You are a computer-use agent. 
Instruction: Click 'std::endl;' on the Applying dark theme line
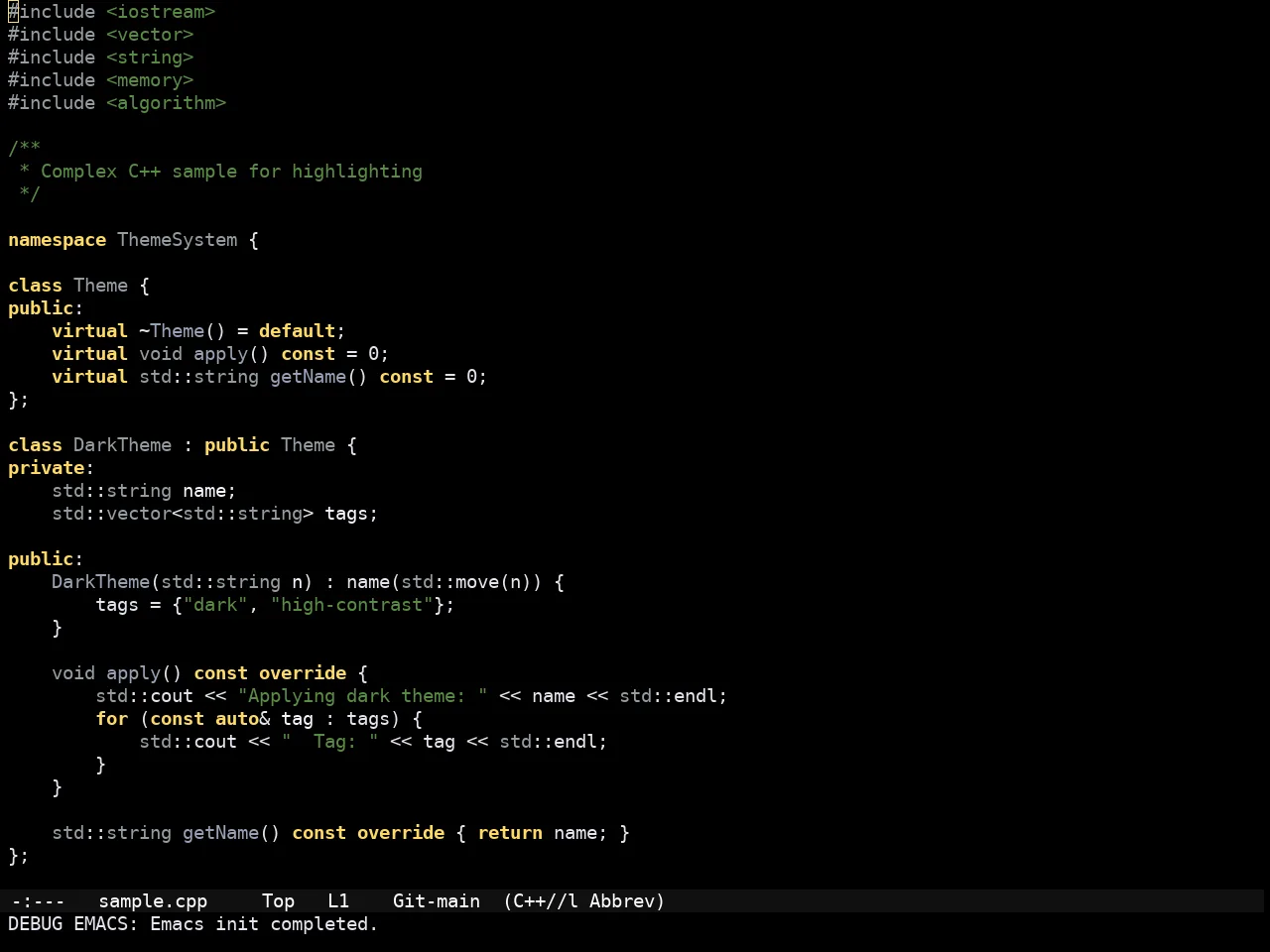coord(674,696)
